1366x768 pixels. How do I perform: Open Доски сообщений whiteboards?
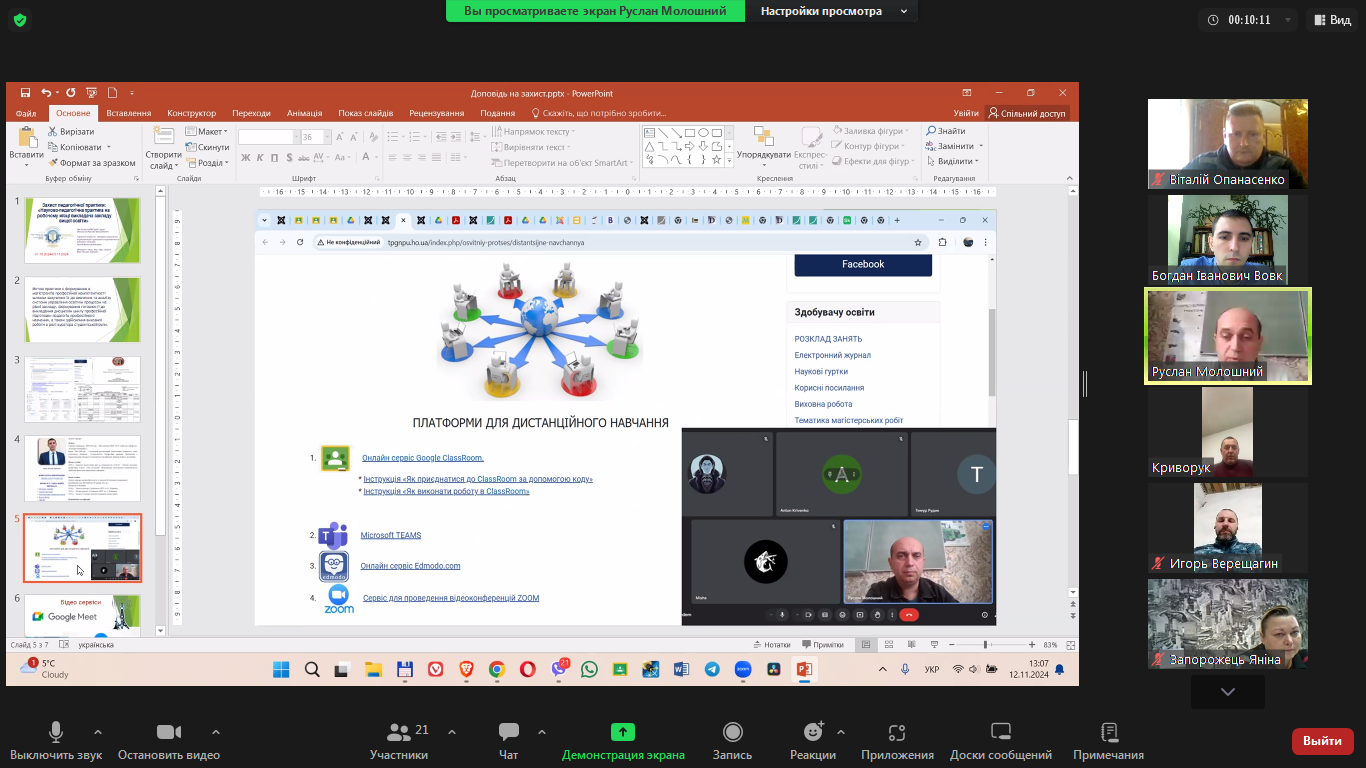point(1000,740)
